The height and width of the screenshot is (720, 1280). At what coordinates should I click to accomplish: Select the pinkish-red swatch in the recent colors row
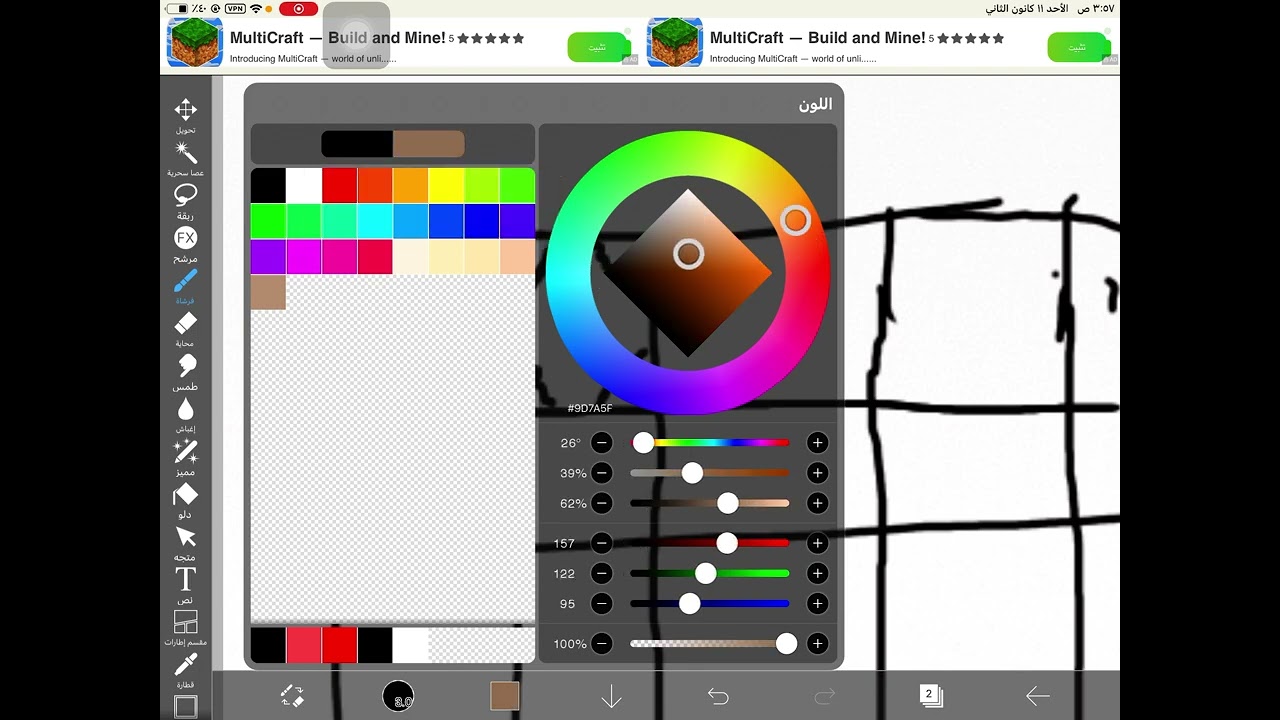pos(304,645)
